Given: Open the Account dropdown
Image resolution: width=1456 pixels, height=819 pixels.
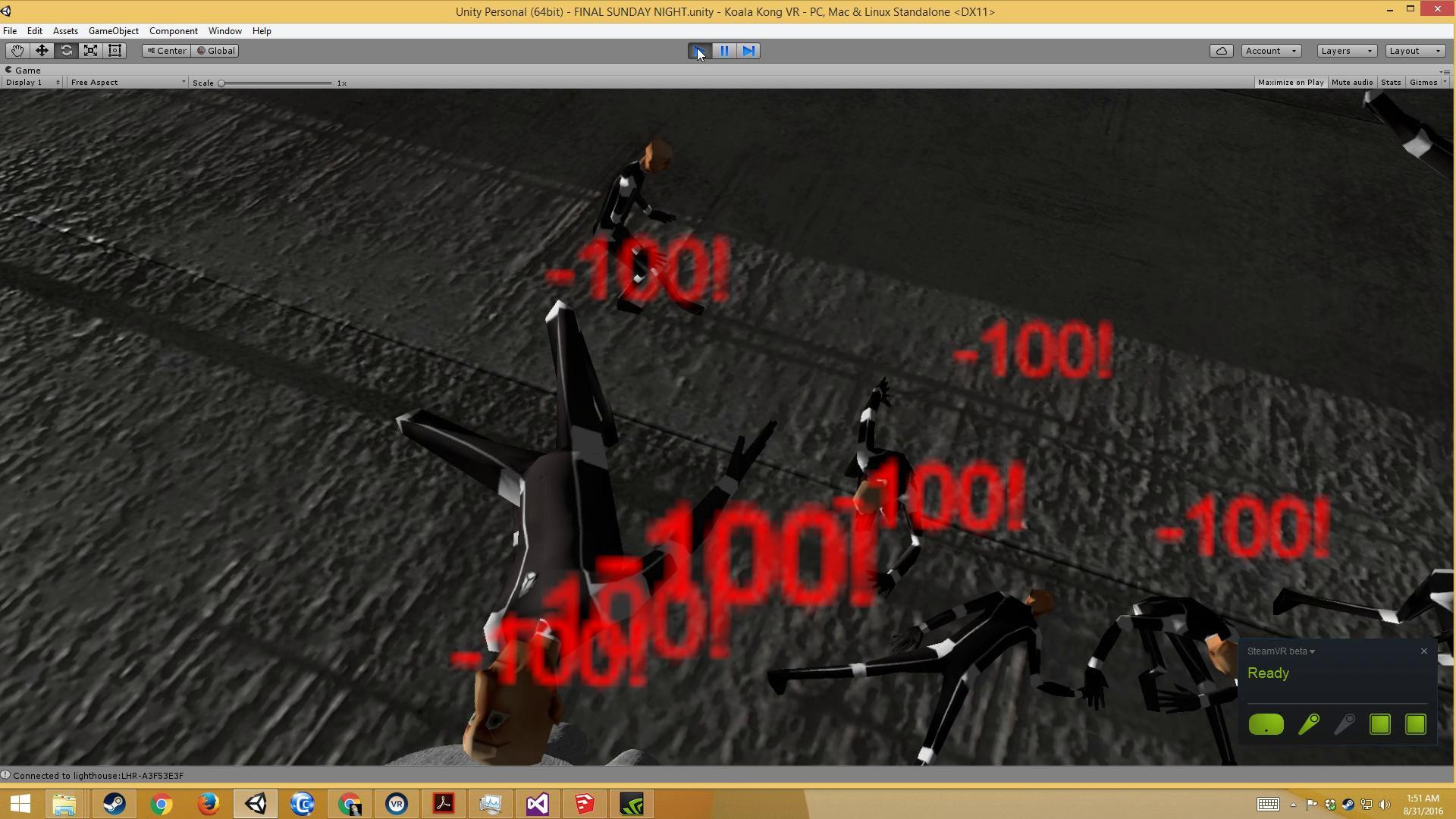Looking at the screenshot, I should tap(1272, 51).
